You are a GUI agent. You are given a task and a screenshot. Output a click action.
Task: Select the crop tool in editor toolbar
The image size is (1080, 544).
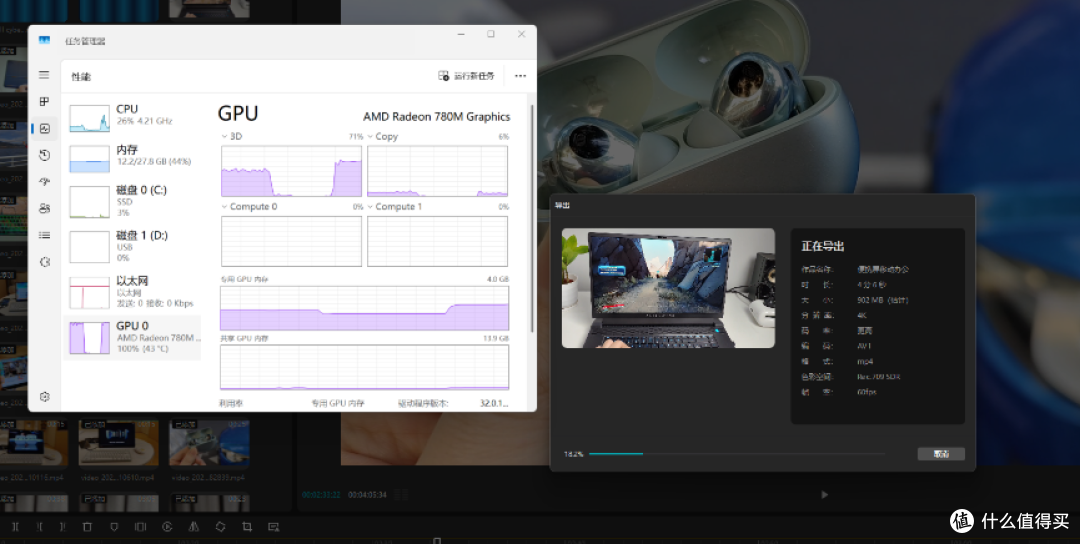[247, 527]
